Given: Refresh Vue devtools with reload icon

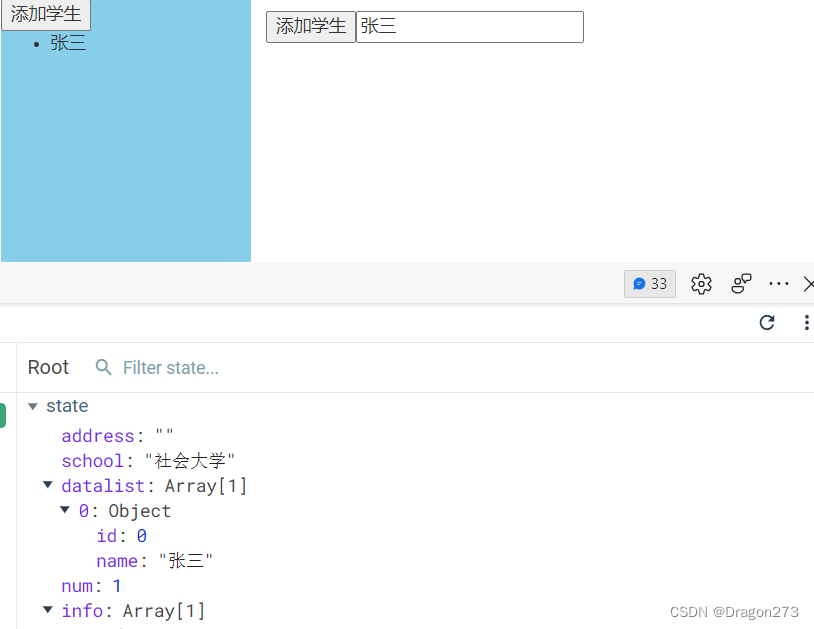Looking at the screenshot, I should pos(767,322).
